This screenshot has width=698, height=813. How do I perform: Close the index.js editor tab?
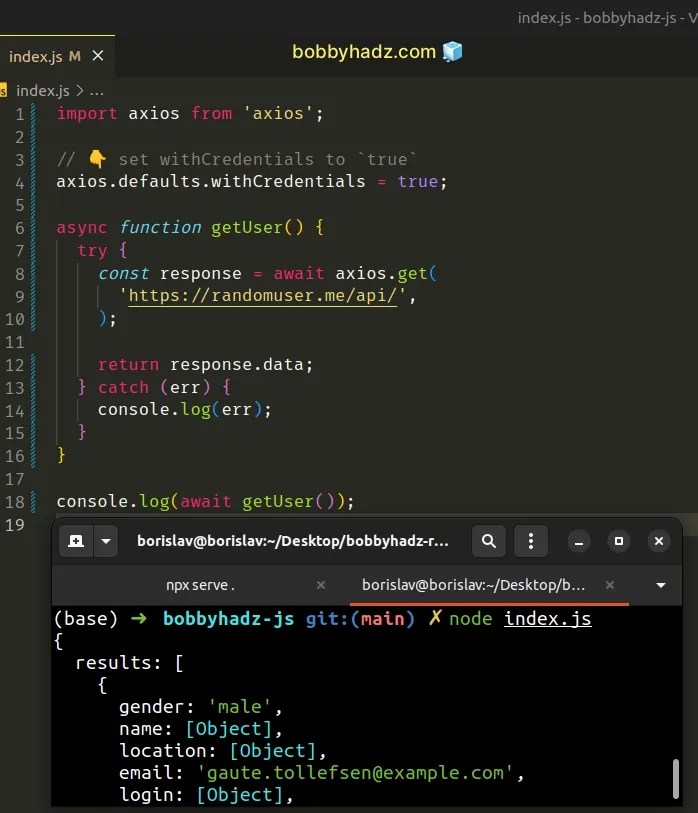click(97, 55)
